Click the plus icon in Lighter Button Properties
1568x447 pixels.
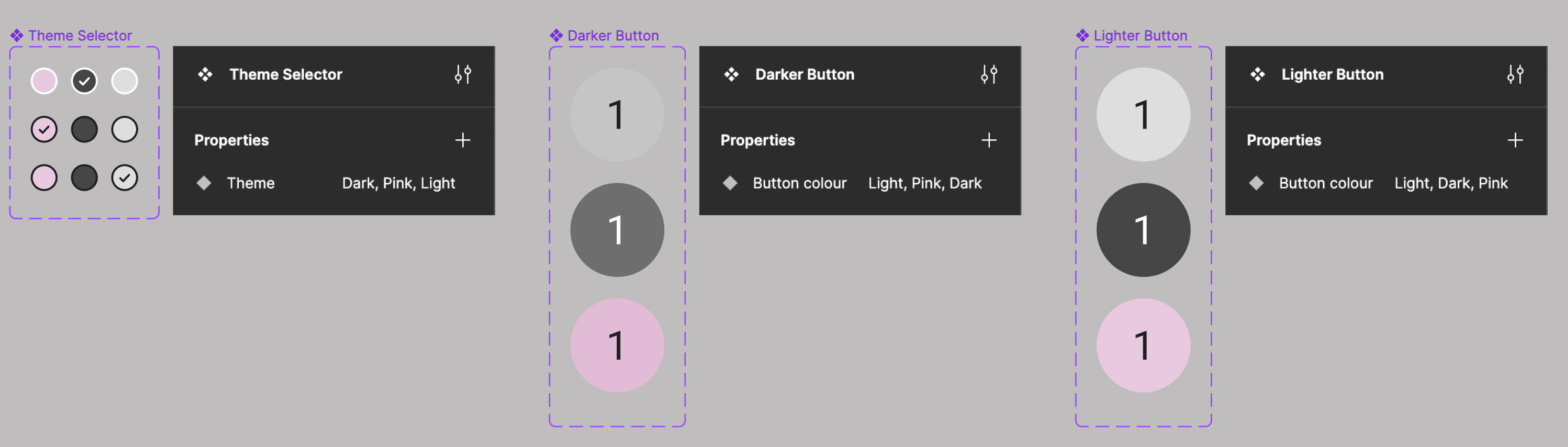pyautogui.click(x=1515, y=140)
